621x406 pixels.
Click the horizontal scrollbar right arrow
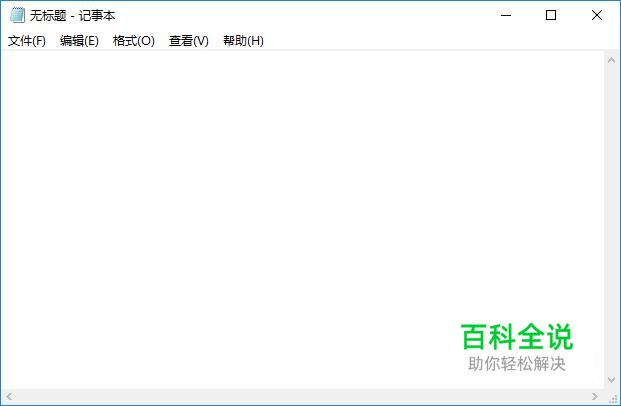(595, 396)
